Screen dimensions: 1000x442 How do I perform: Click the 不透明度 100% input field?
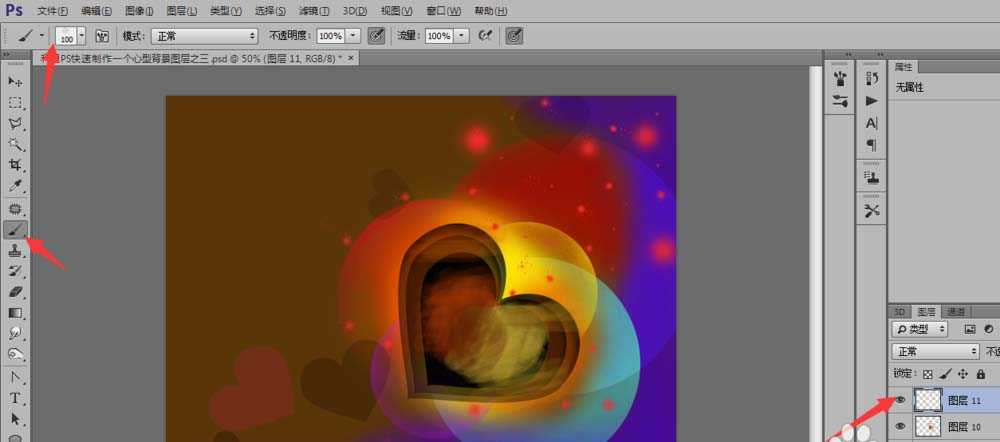click(x=330, y=36)
